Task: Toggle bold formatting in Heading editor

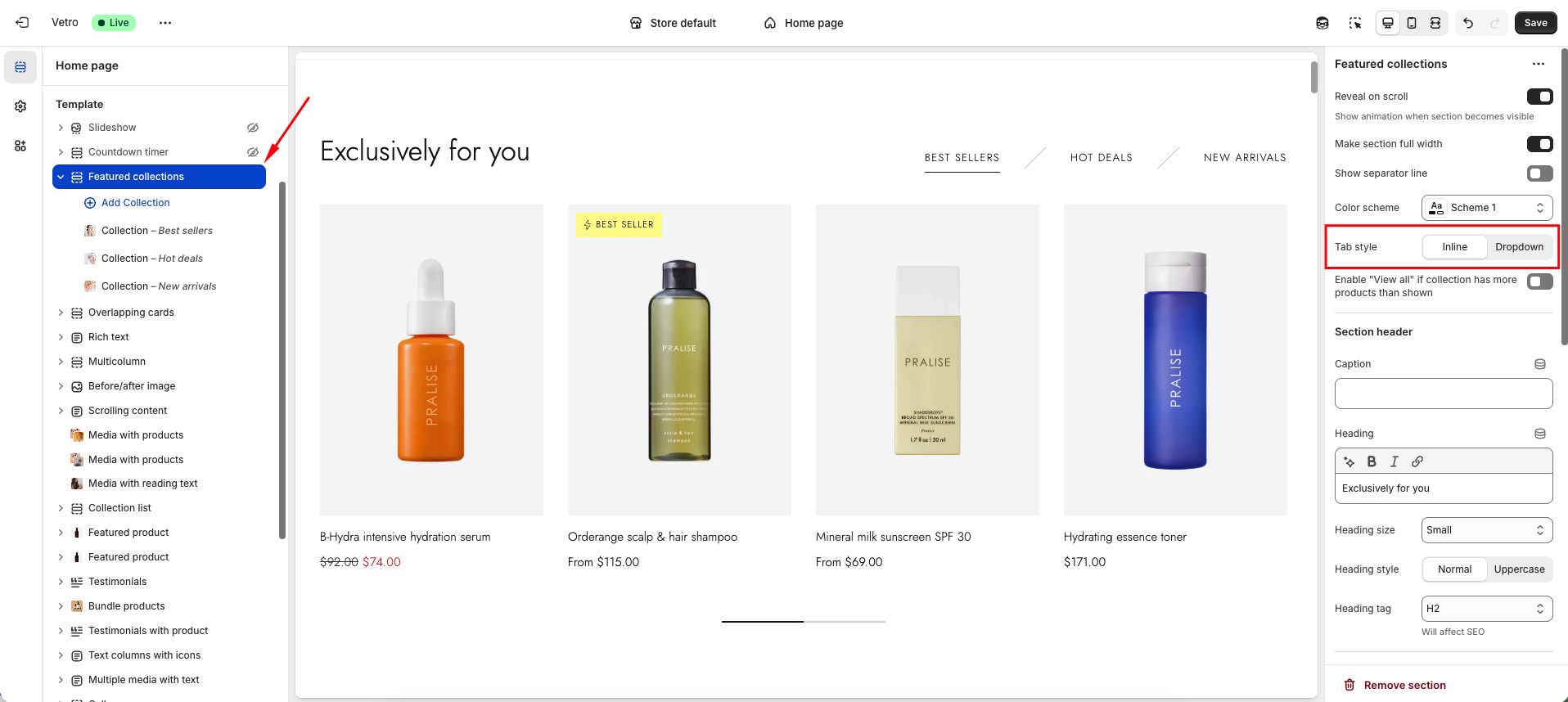Action: (1372, 461)
